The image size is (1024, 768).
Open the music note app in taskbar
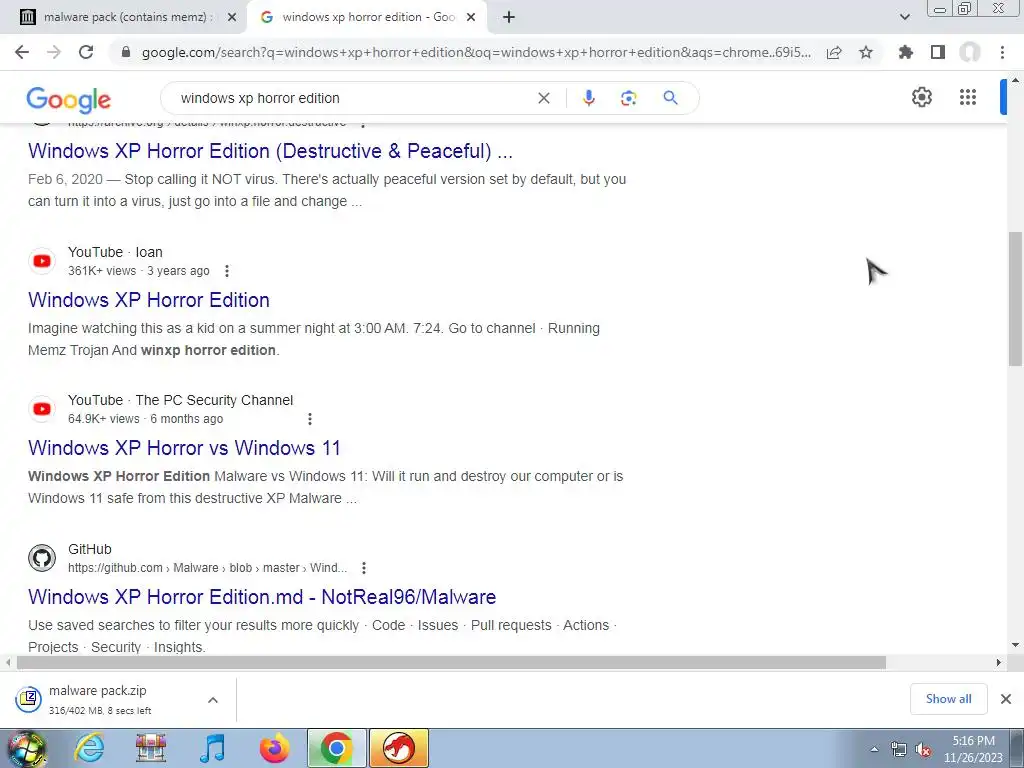coord(212,748)
